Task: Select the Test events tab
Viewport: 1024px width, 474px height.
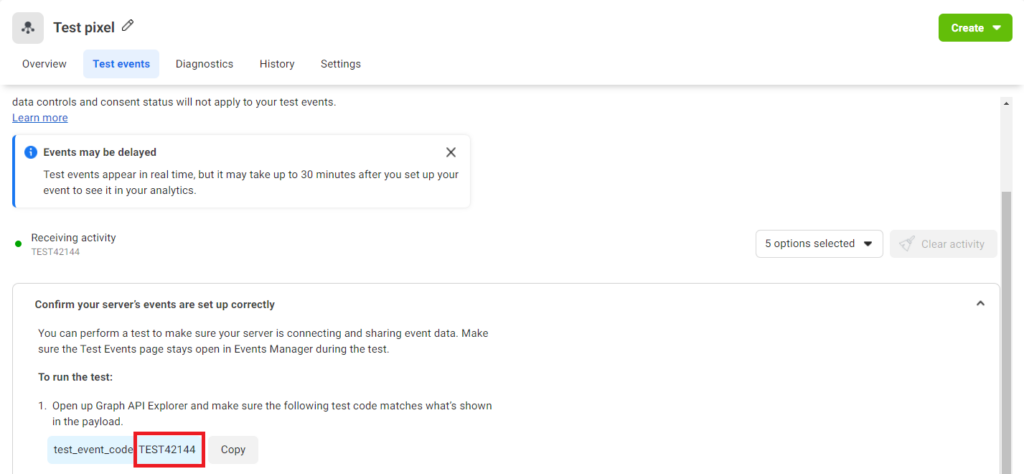Action: tap(121, 64)
